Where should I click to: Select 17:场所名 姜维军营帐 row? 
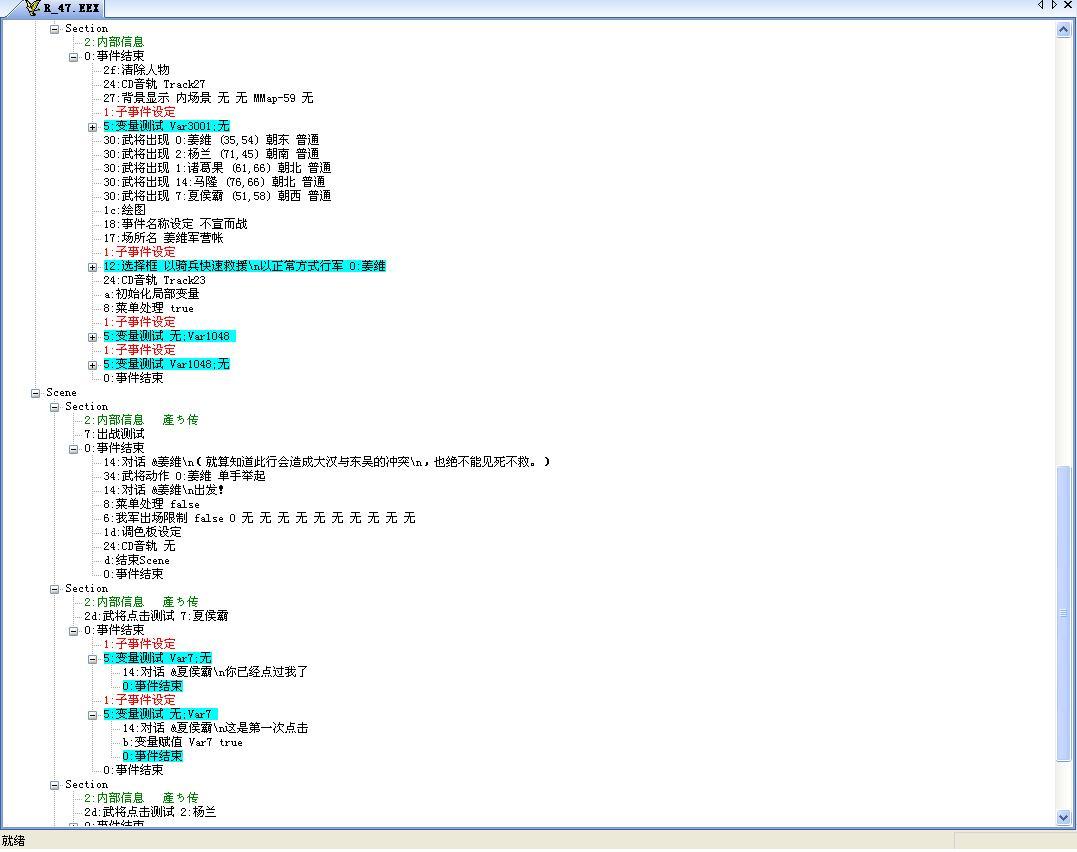163,238
